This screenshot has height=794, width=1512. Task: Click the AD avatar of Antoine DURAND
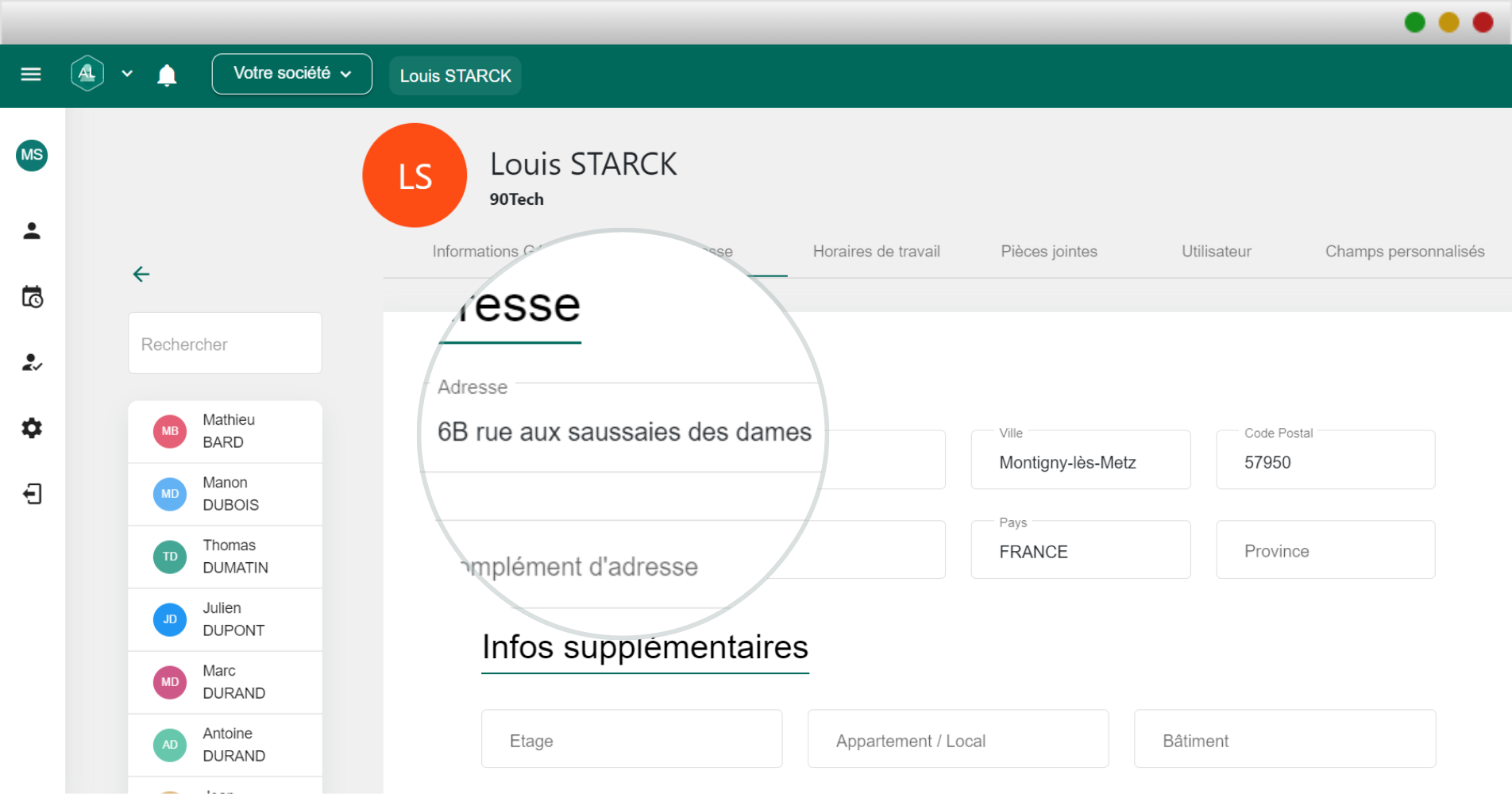click(x=170, y=745)
